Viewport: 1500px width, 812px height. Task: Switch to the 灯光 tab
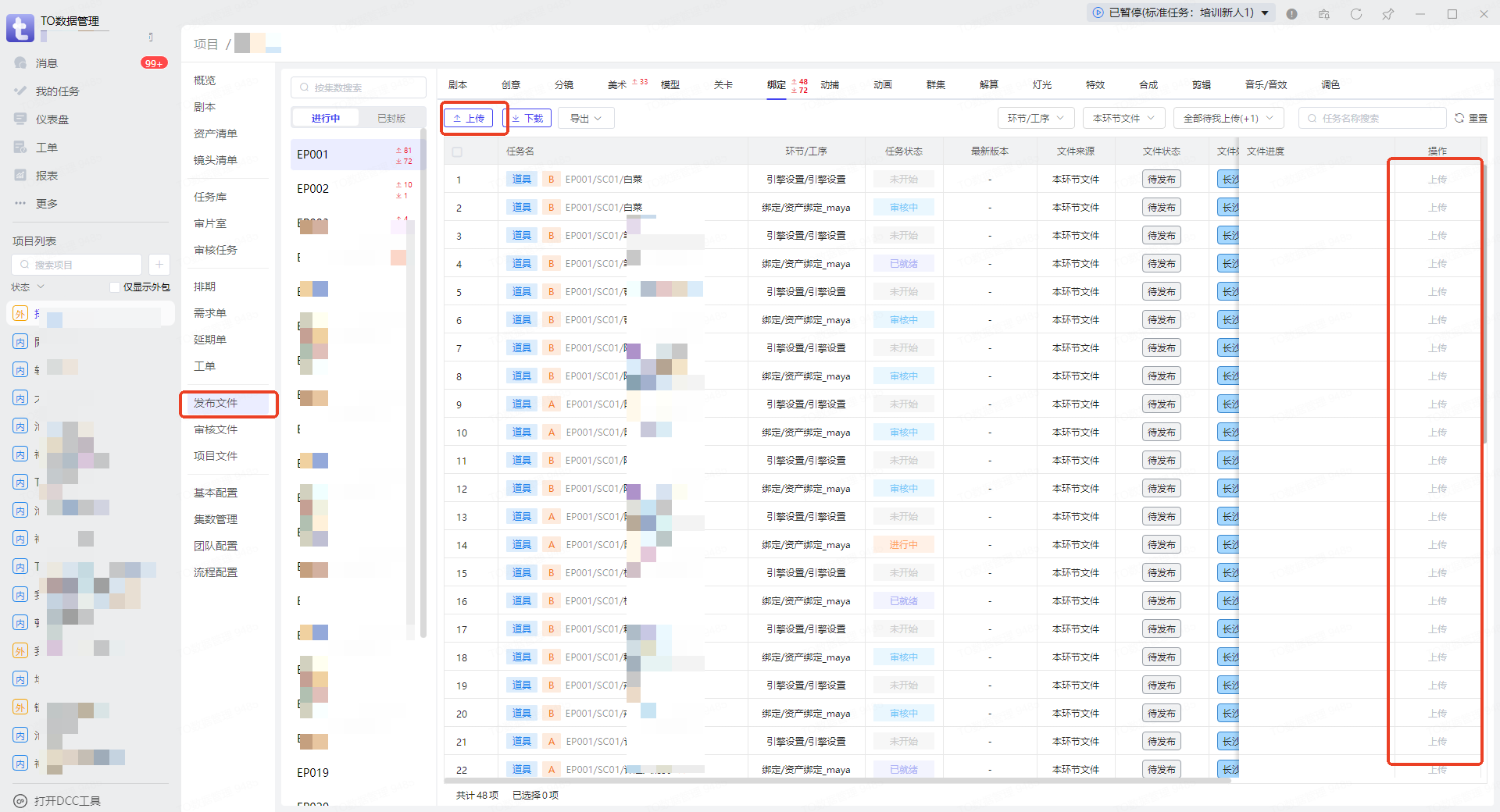[x=1041, y=84]
